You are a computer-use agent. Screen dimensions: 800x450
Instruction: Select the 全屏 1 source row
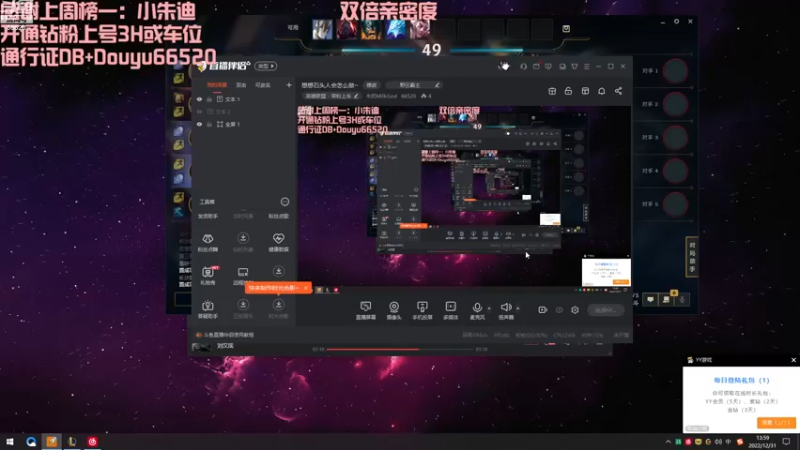click(244, 124)
